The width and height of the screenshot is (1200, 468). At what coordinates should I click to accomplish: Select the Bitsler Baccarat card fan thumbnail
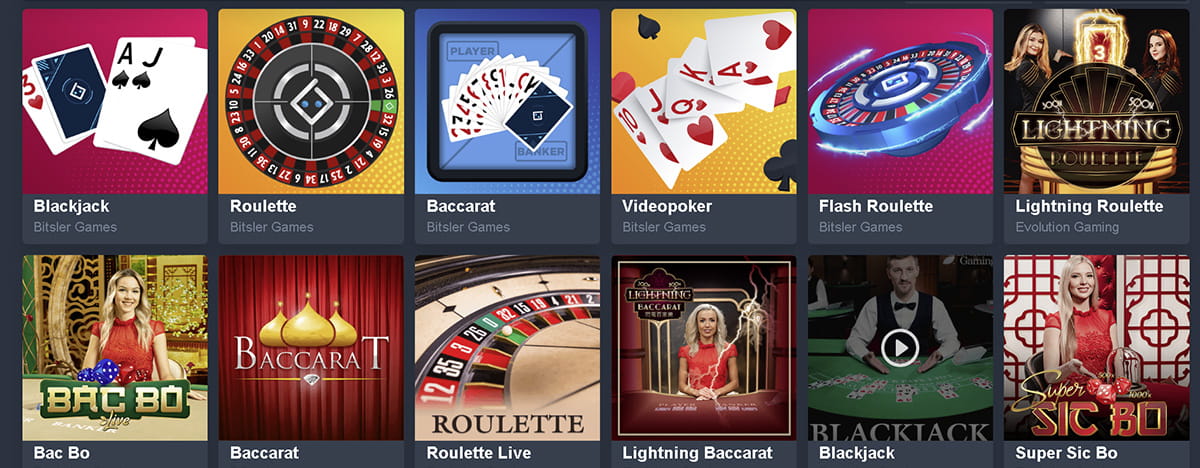[x=507, y=101]
